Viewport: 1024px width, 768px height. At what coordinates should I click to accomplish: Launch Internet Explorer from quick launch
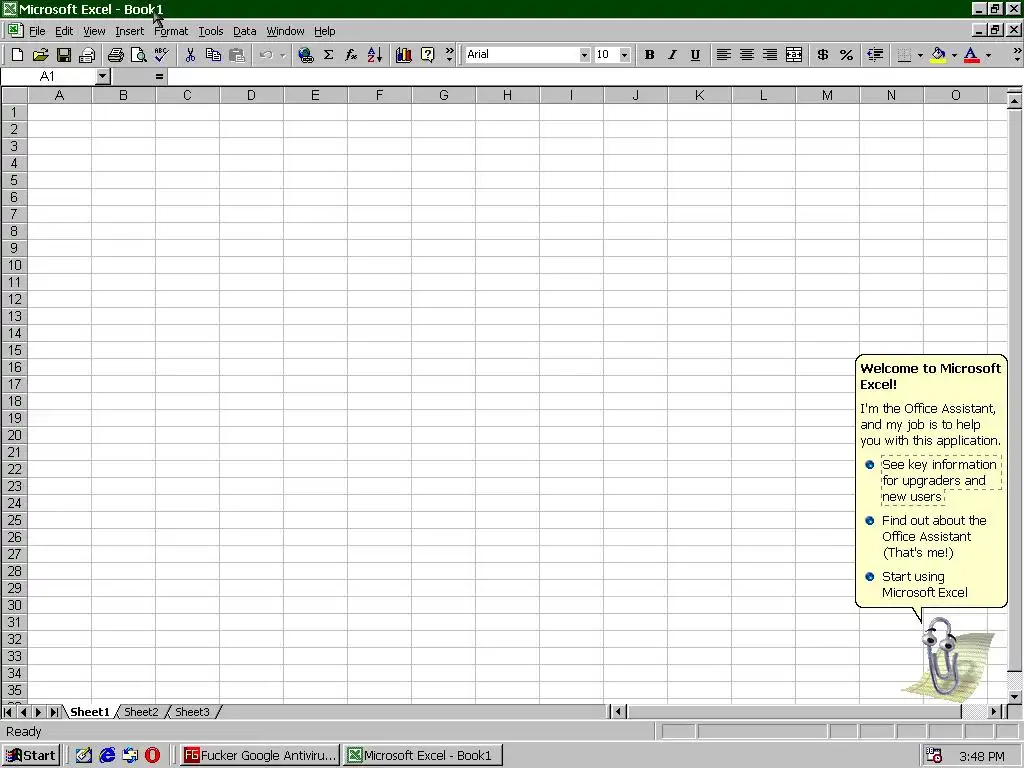107,756
